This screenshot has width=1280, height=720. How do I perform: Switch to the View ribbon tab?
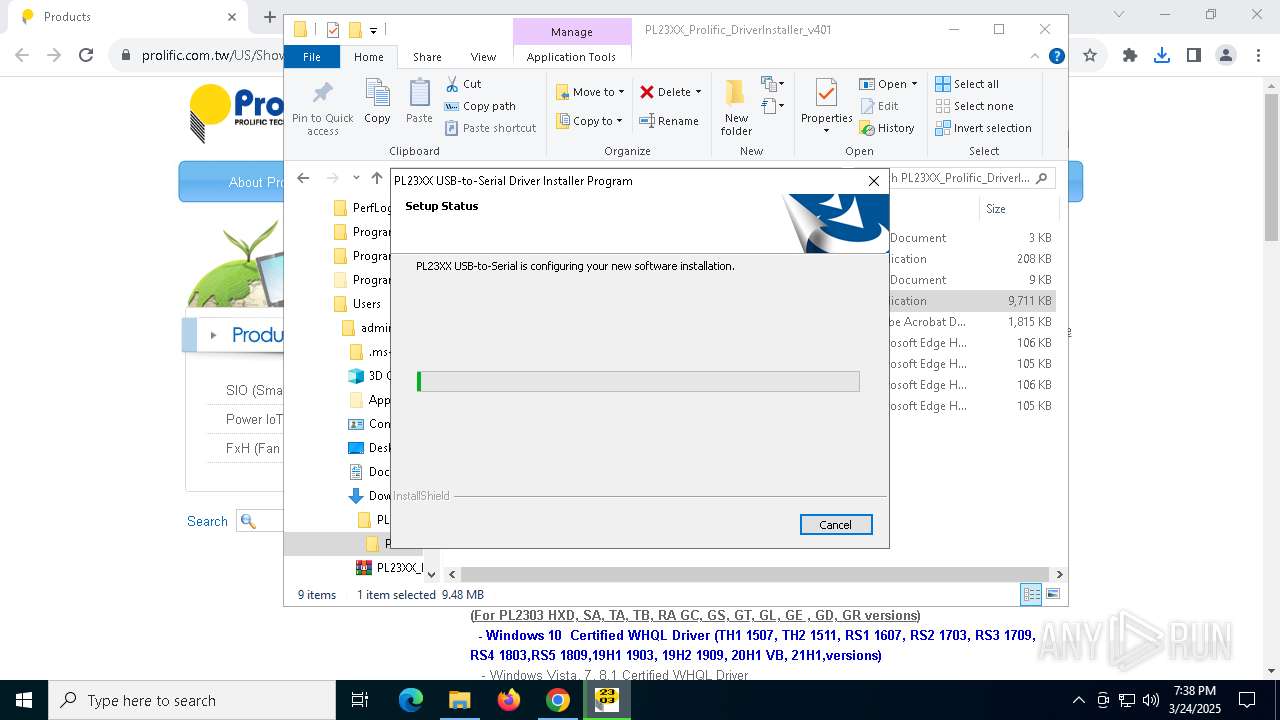tap(483, 57)
